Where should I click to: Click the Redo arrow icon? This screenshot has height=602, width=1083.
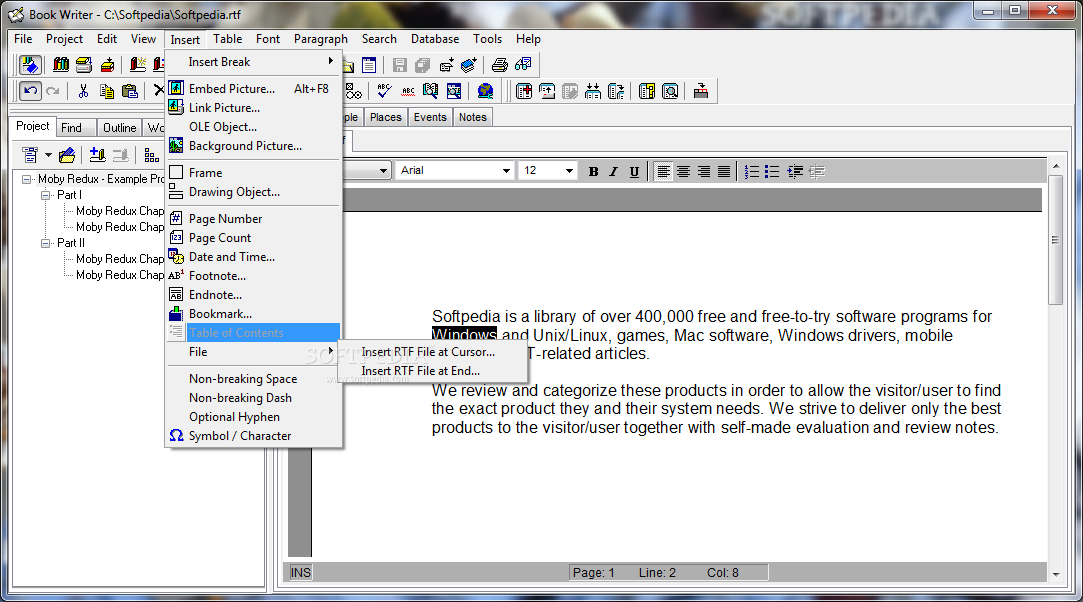tap(52, 91)
